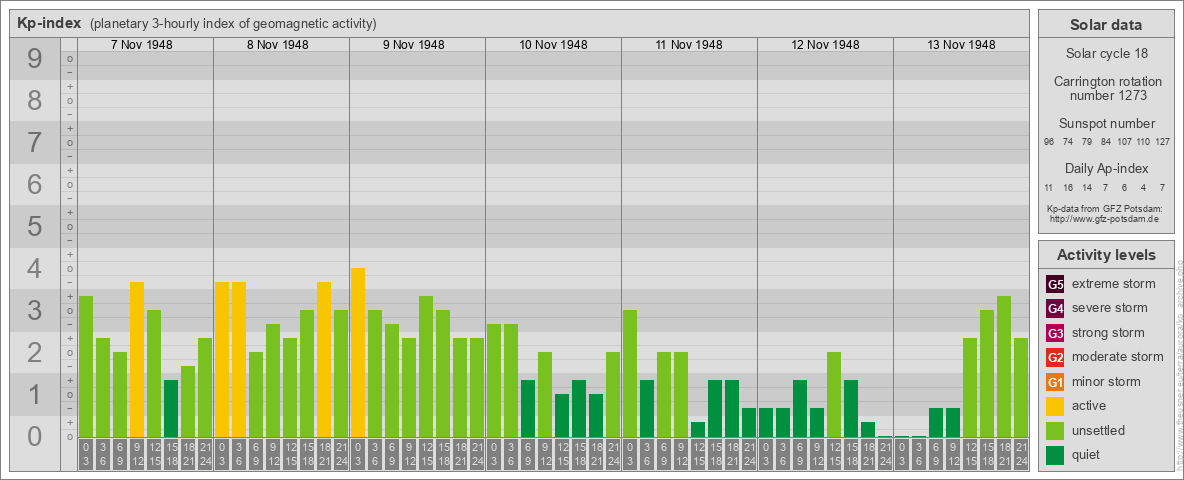Click the 'Solar cycle 18' text

(1105, 54)
